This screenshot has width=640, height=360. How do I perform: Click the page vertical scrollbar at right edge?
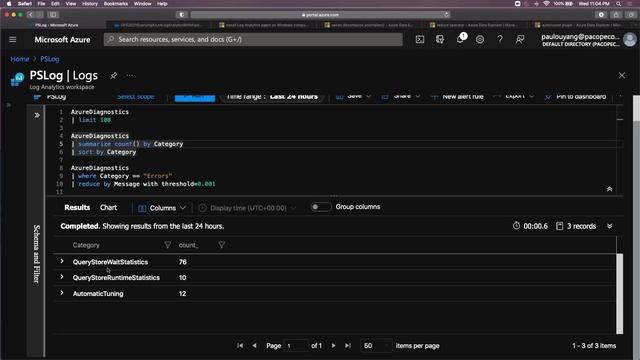point(636,109)
